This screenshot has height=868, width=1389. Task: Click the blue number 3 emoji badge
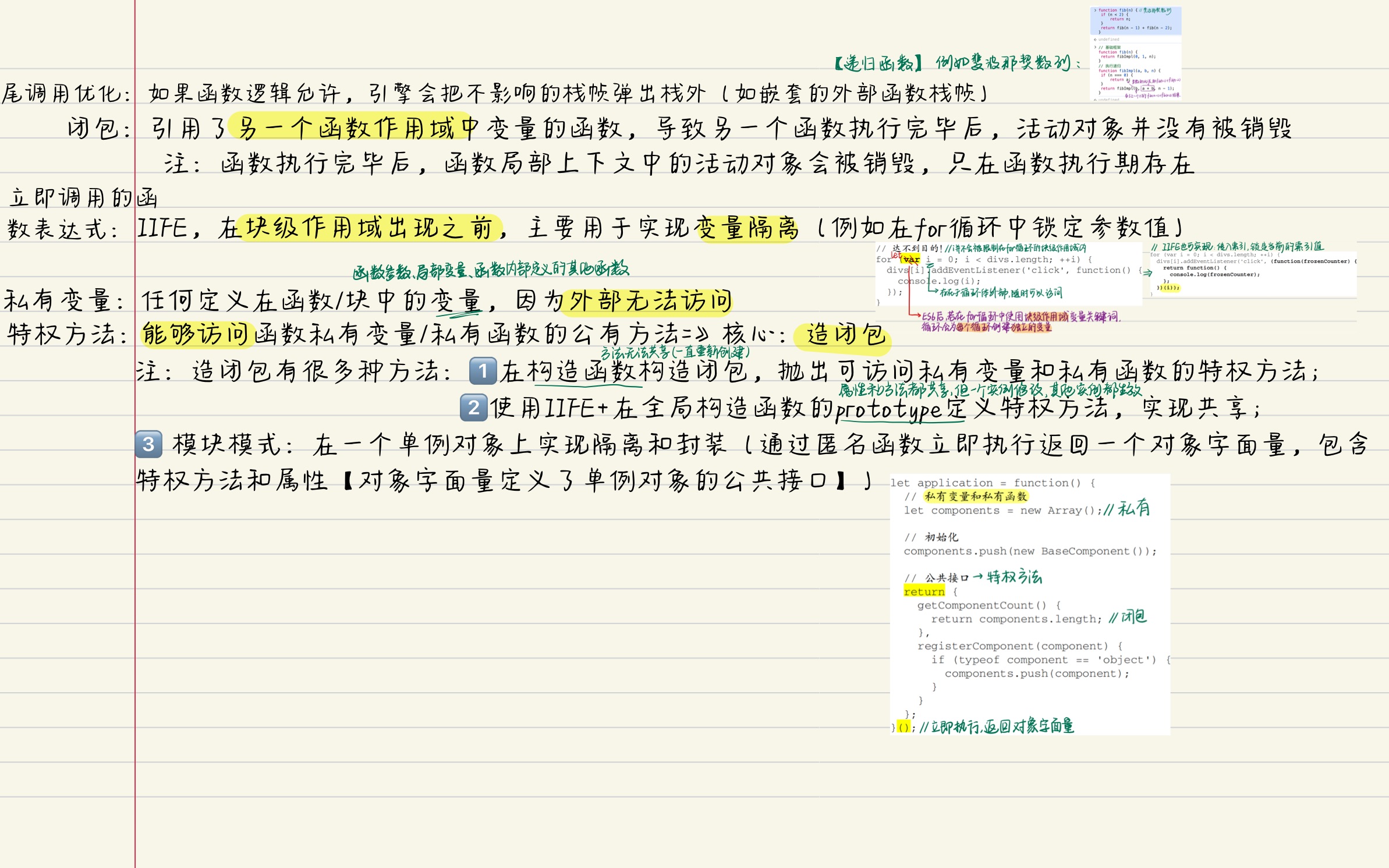148,444
